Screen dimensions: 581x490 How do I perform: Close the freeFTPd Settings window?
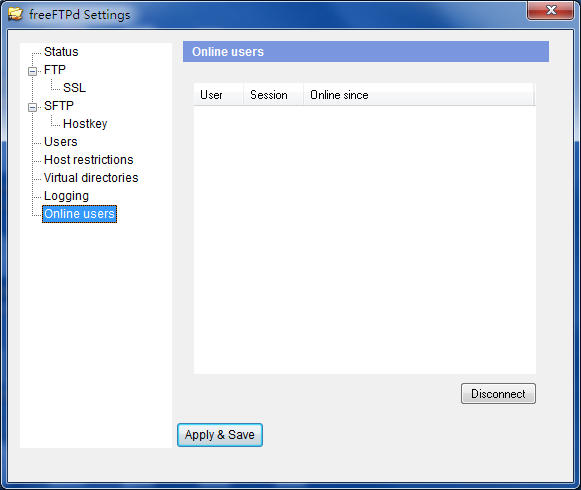tap(551, 10)
